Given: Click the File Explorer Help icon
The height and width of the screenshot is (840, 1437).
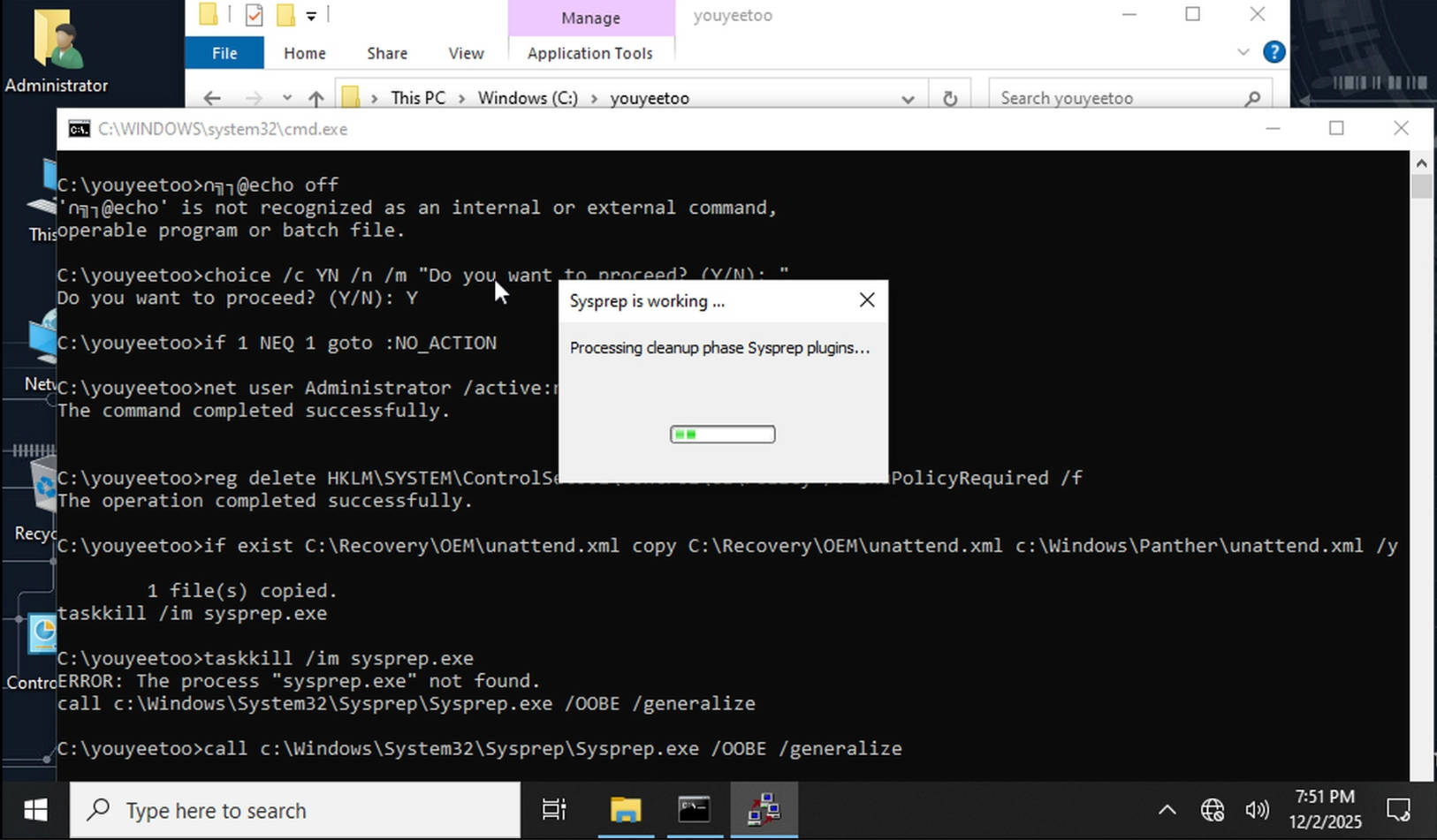Looking at the screenshot, I should pyautogui.click(x=1274, y=52).
